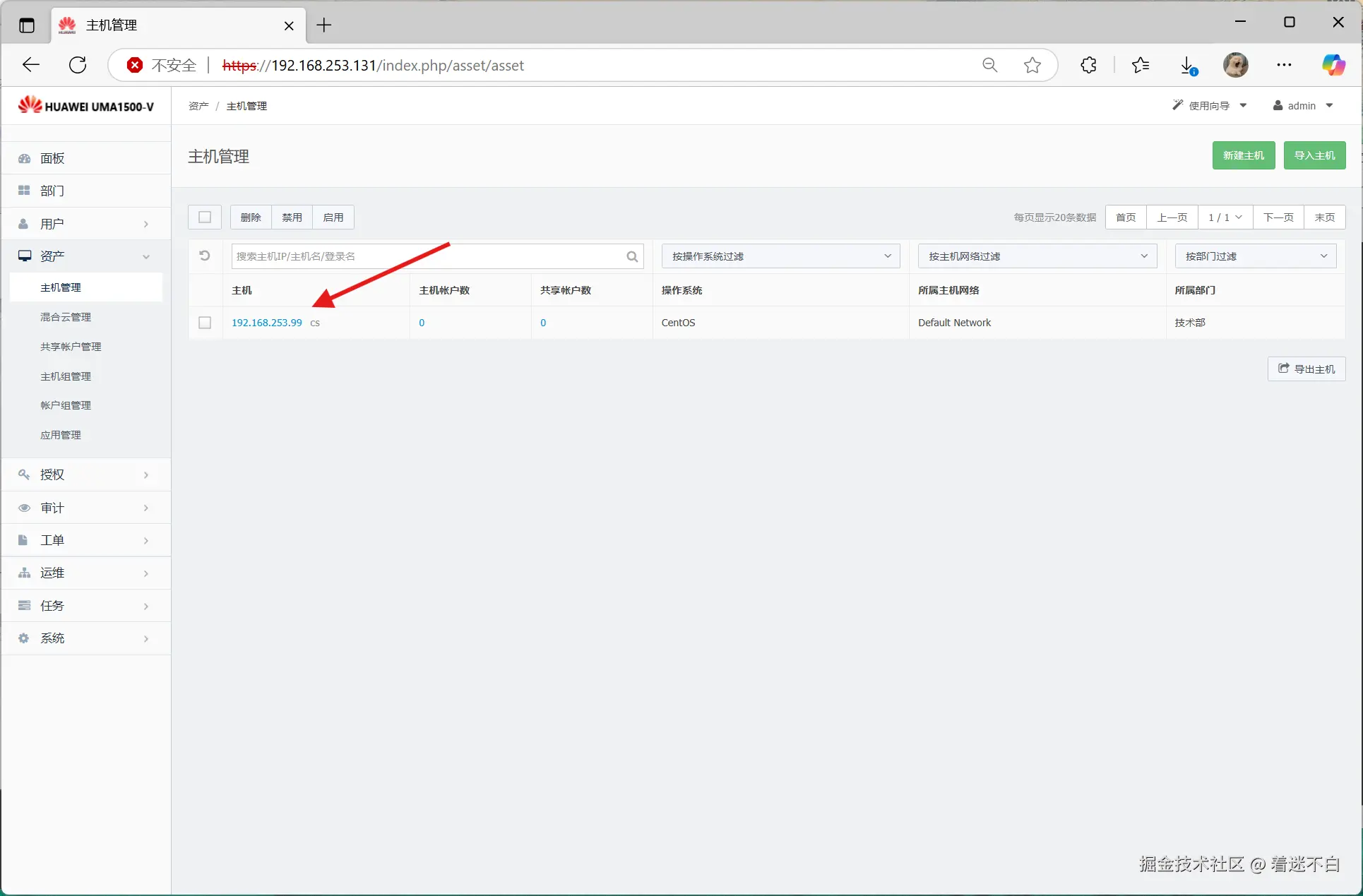Click the Copilot icon in the browser toolbar

(1333, 65)
